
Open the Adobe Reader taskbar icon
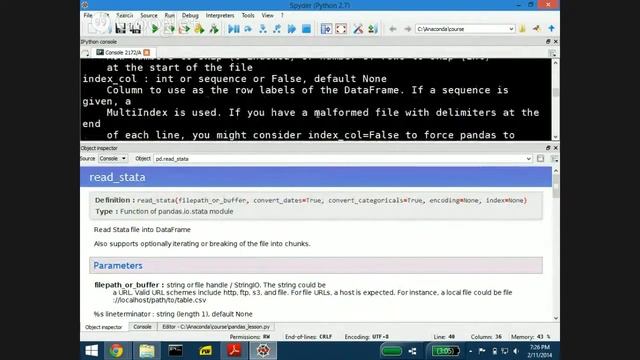click(x=234, y=351)
